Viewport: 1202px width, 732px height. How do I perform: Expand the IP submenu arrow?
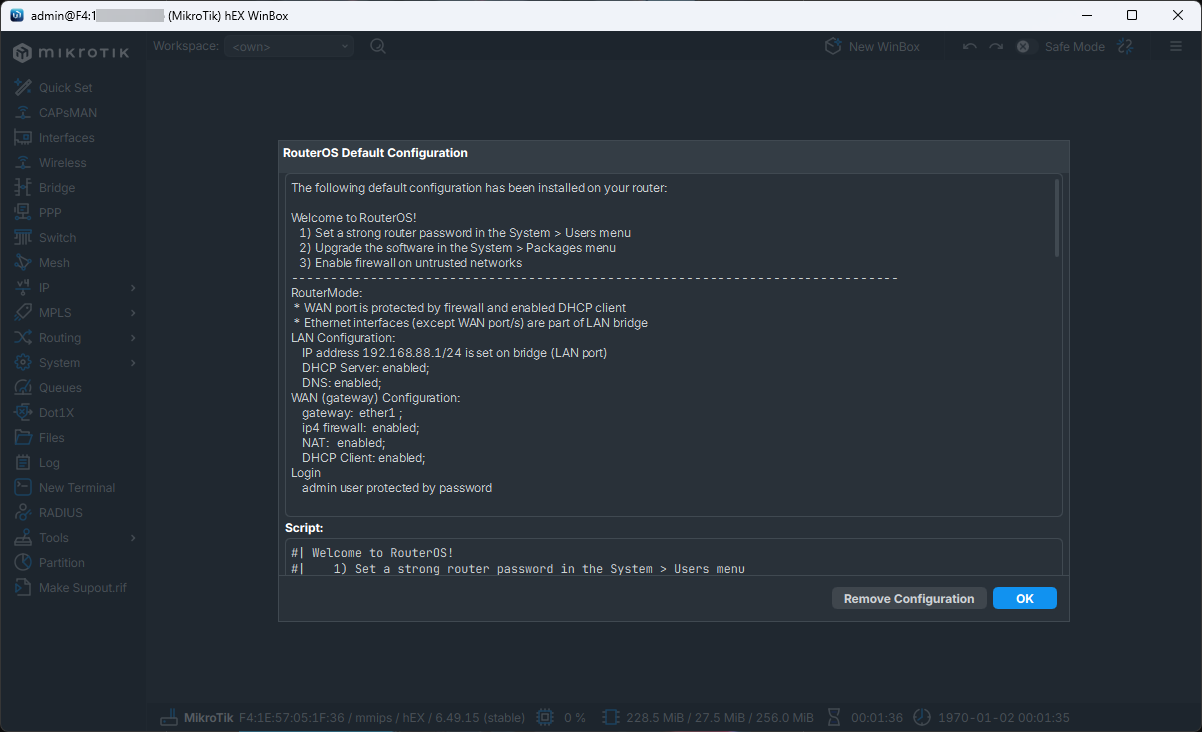point(133,288)
